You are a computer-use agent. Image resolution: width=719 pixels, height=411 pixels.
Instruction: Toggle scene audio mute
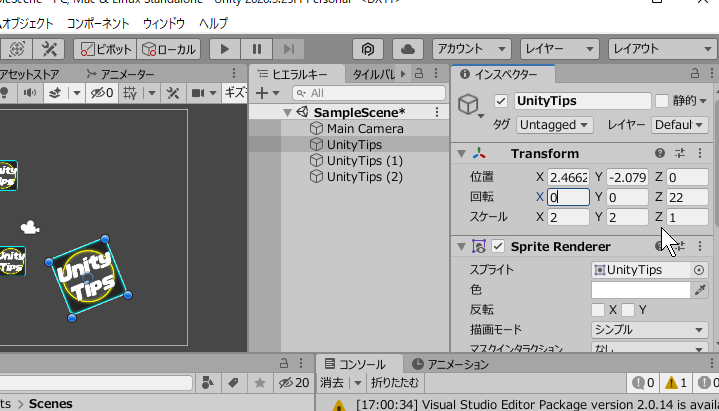pyautogui.click(x=30, y=93)
